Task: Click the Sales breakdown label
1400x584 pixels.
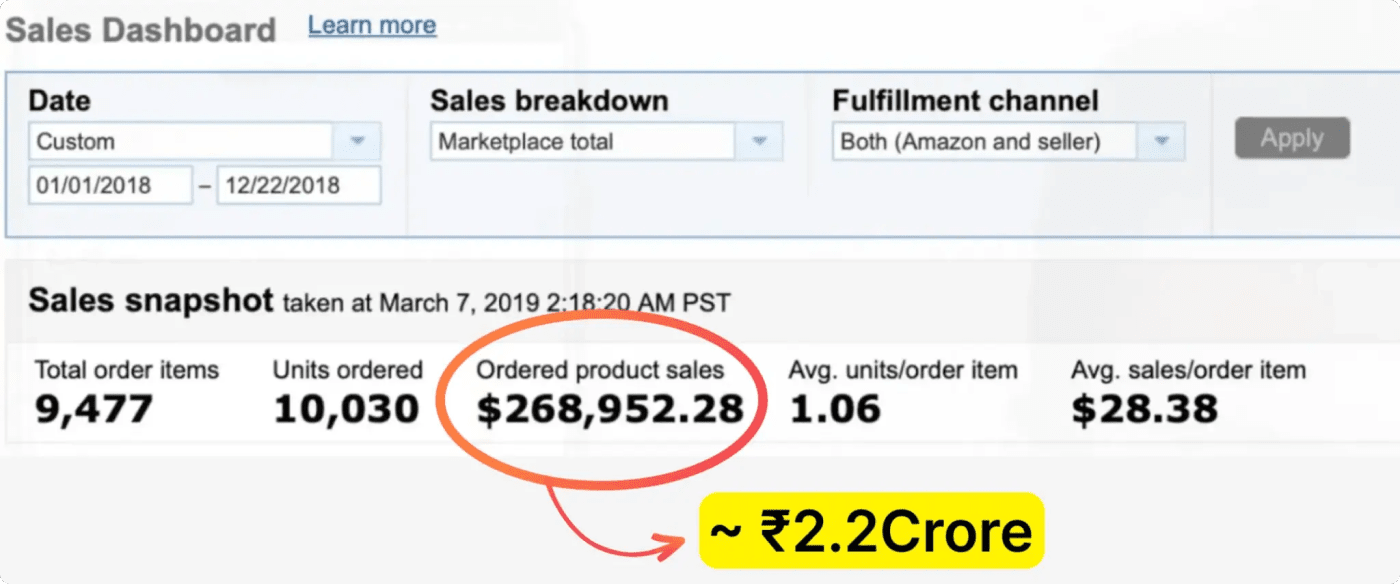Action: (549, 101)
